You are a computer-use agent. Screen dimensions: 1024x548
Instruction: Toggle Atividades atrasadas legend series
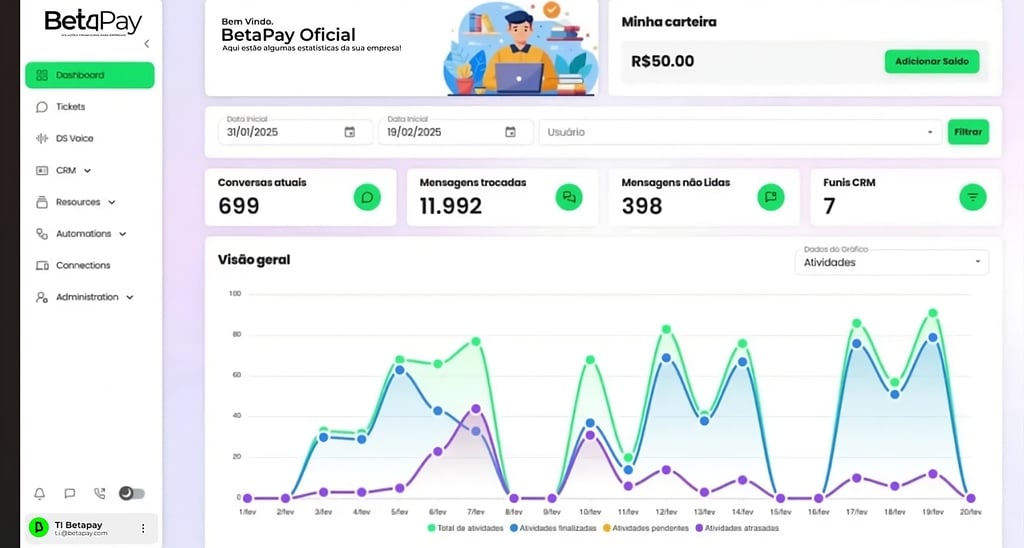point(737,528)
